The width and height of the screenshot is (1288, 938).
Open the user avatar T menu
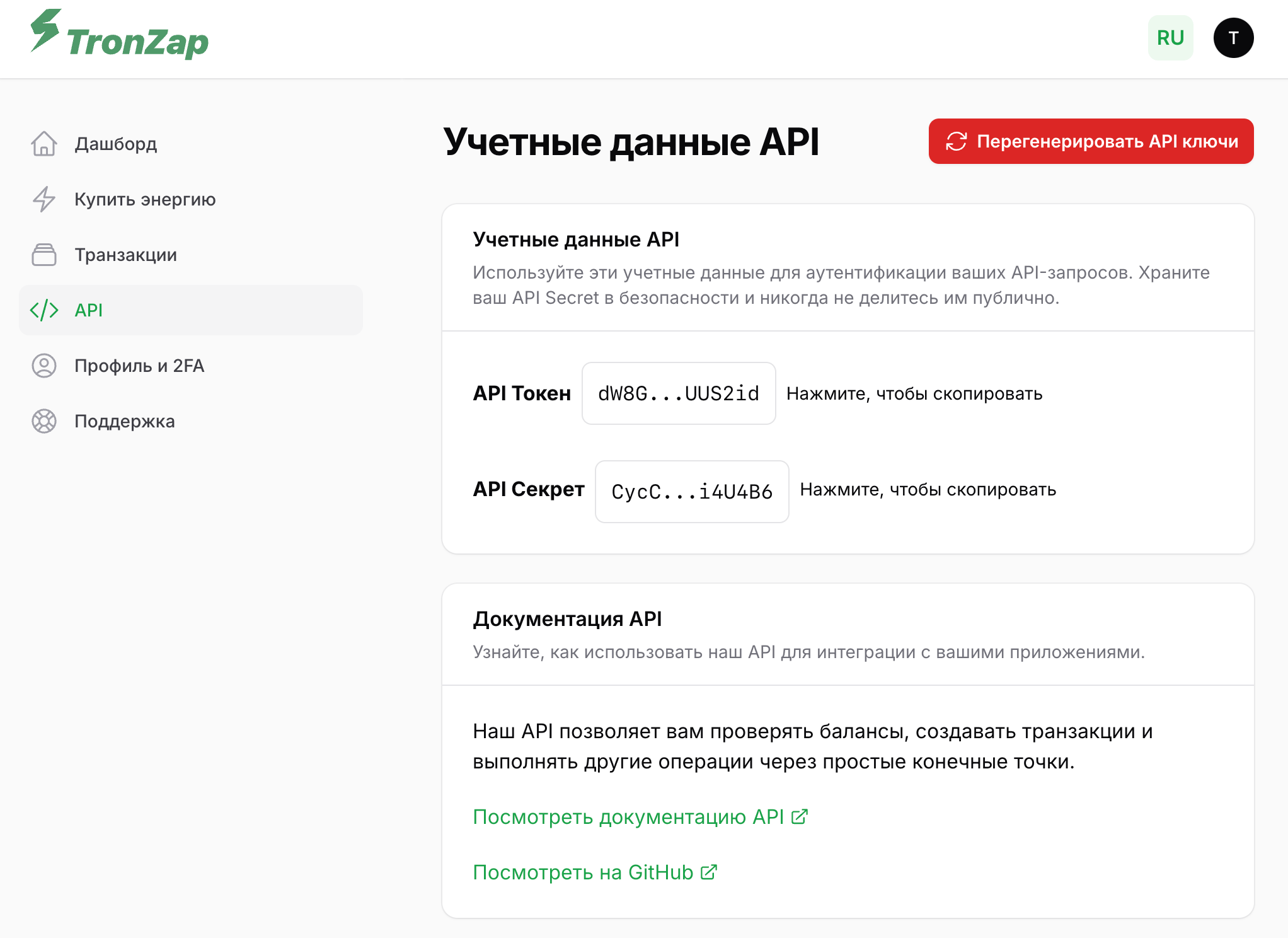[1233, 38]
